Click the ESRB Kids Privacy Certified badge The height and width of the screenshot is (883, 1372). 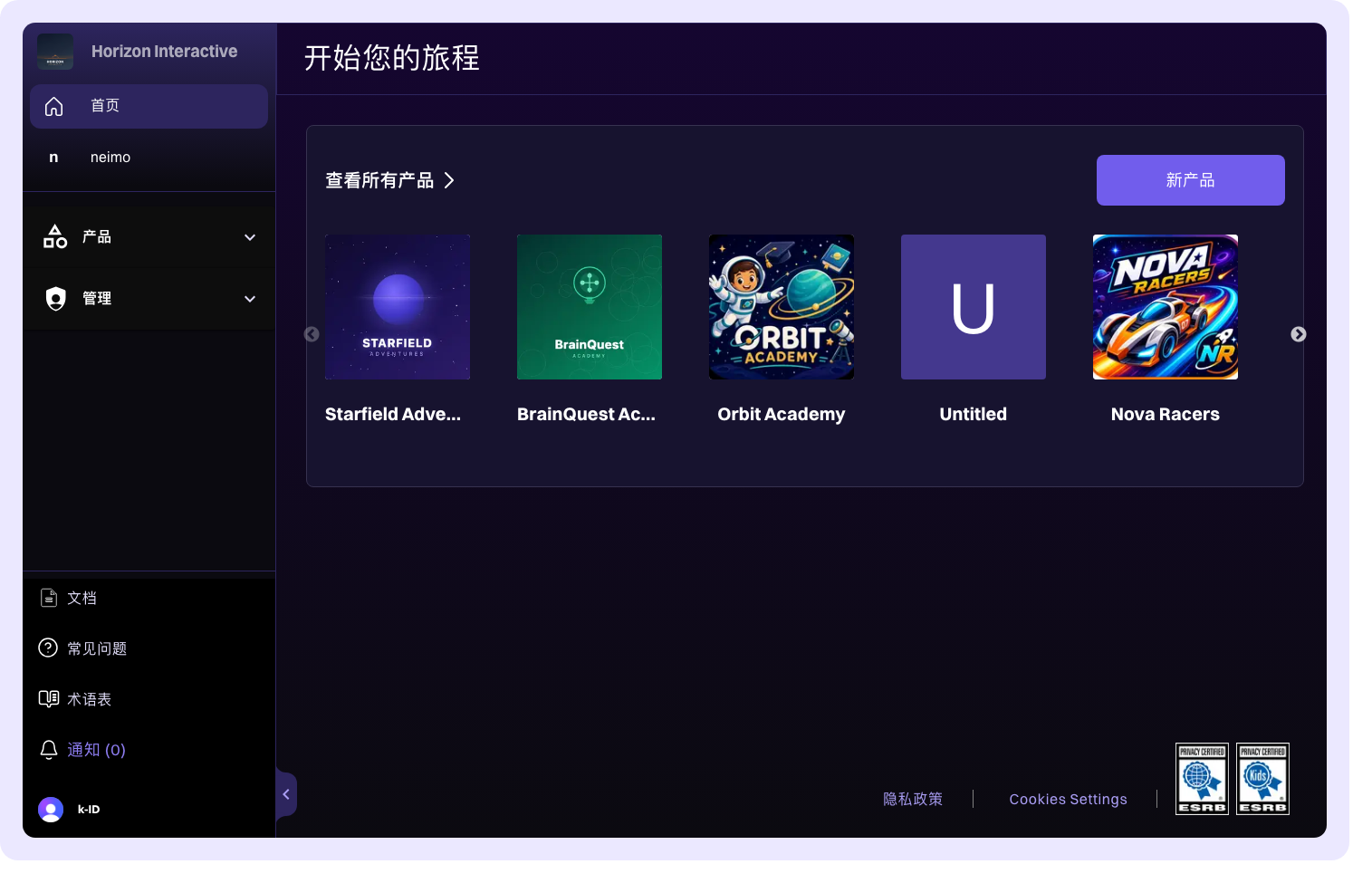1262,779
